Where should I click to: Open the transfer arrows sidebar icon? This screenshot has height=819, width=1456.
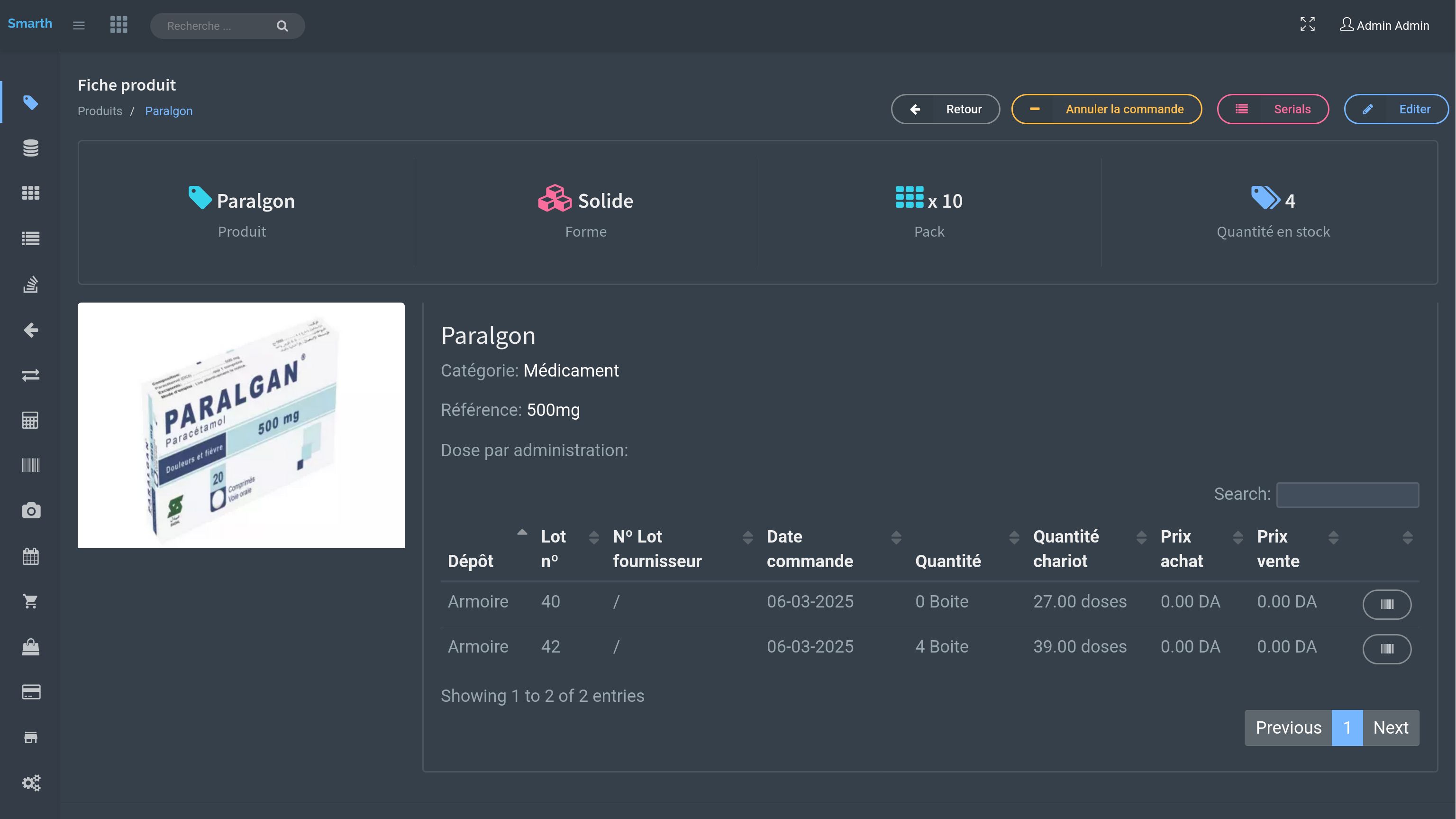30,375
